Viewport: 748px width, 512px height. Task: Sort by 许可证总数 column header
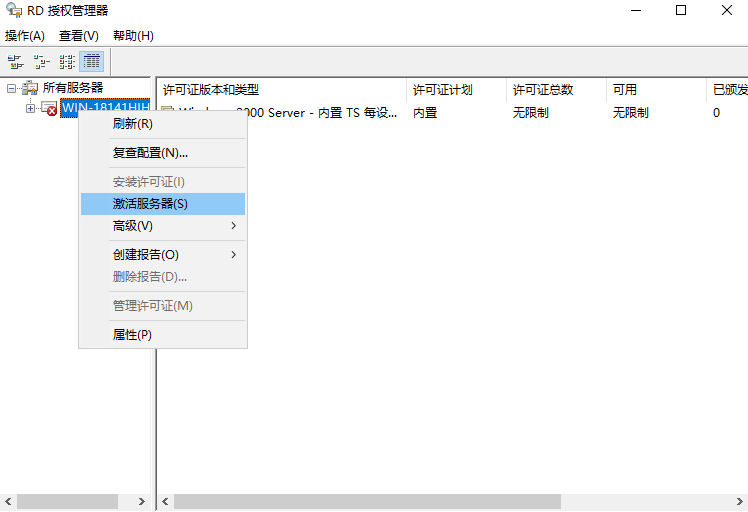pos(556,90)
